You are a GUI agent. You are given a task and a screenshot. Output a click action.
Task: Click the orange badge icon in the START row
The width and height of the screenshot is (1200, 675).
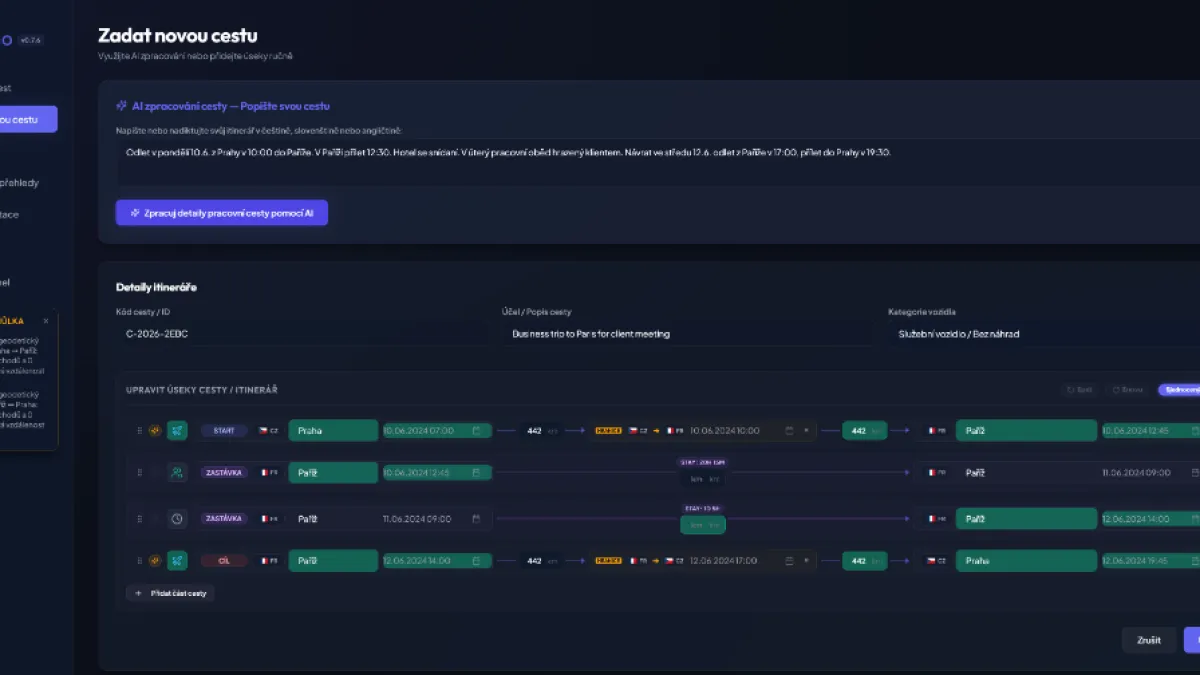coord(154,431)
